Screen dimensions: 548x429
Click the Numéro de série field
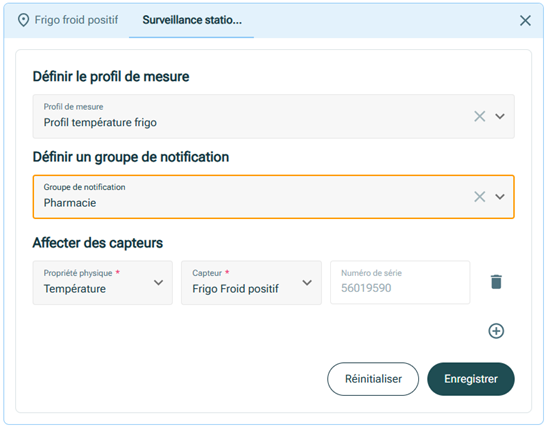point(400,282)
